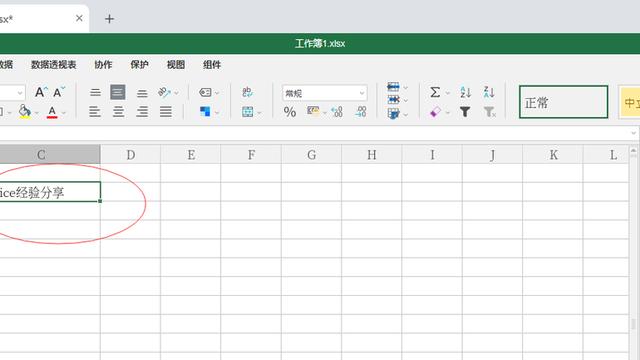This screenshot has height=360, width=640.
Task: Align text to the bottom
Action: click(x=142, y=93)
